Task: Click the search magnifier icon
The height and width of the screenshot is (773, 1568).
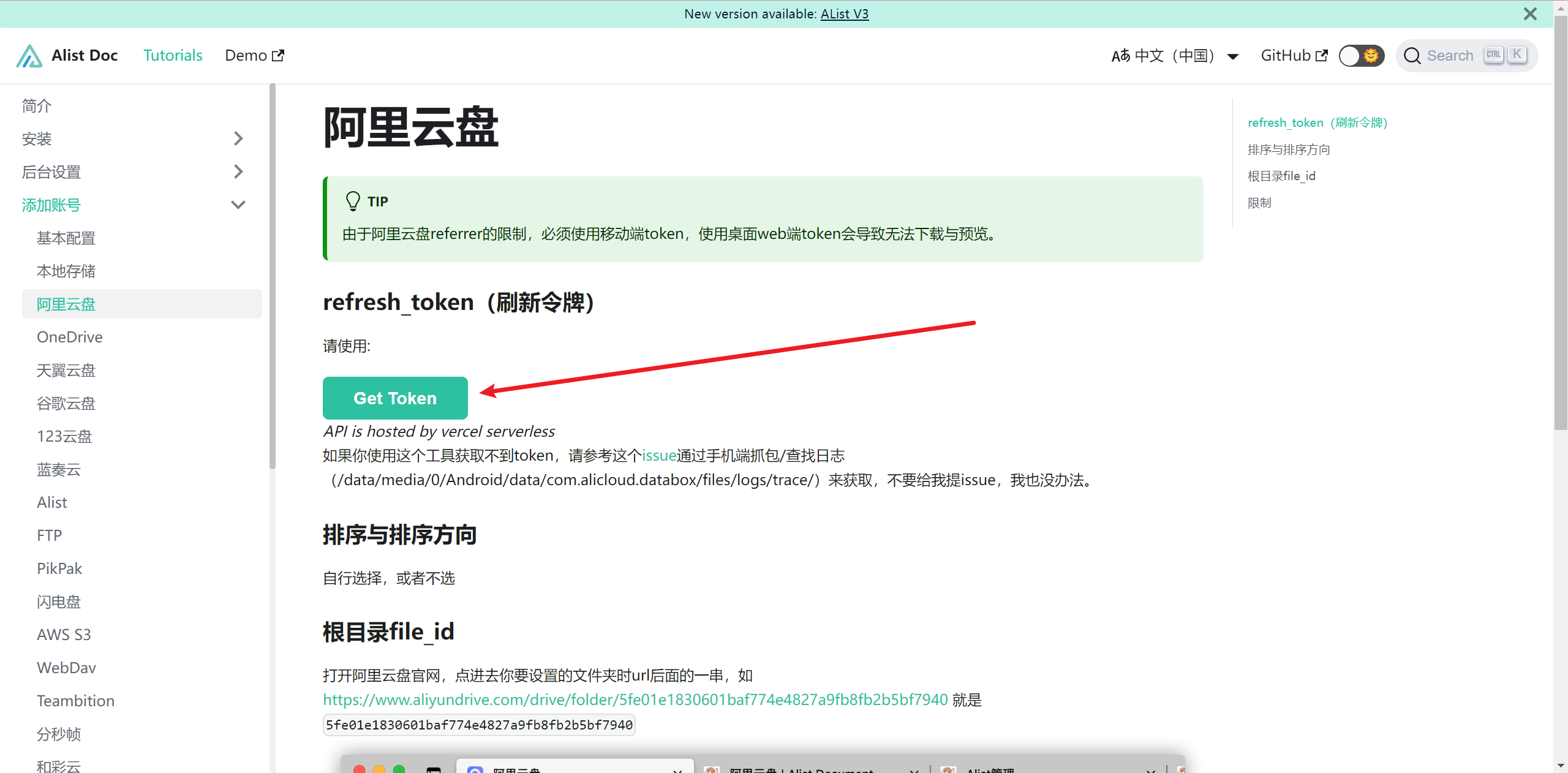Action: point(1412,56)
